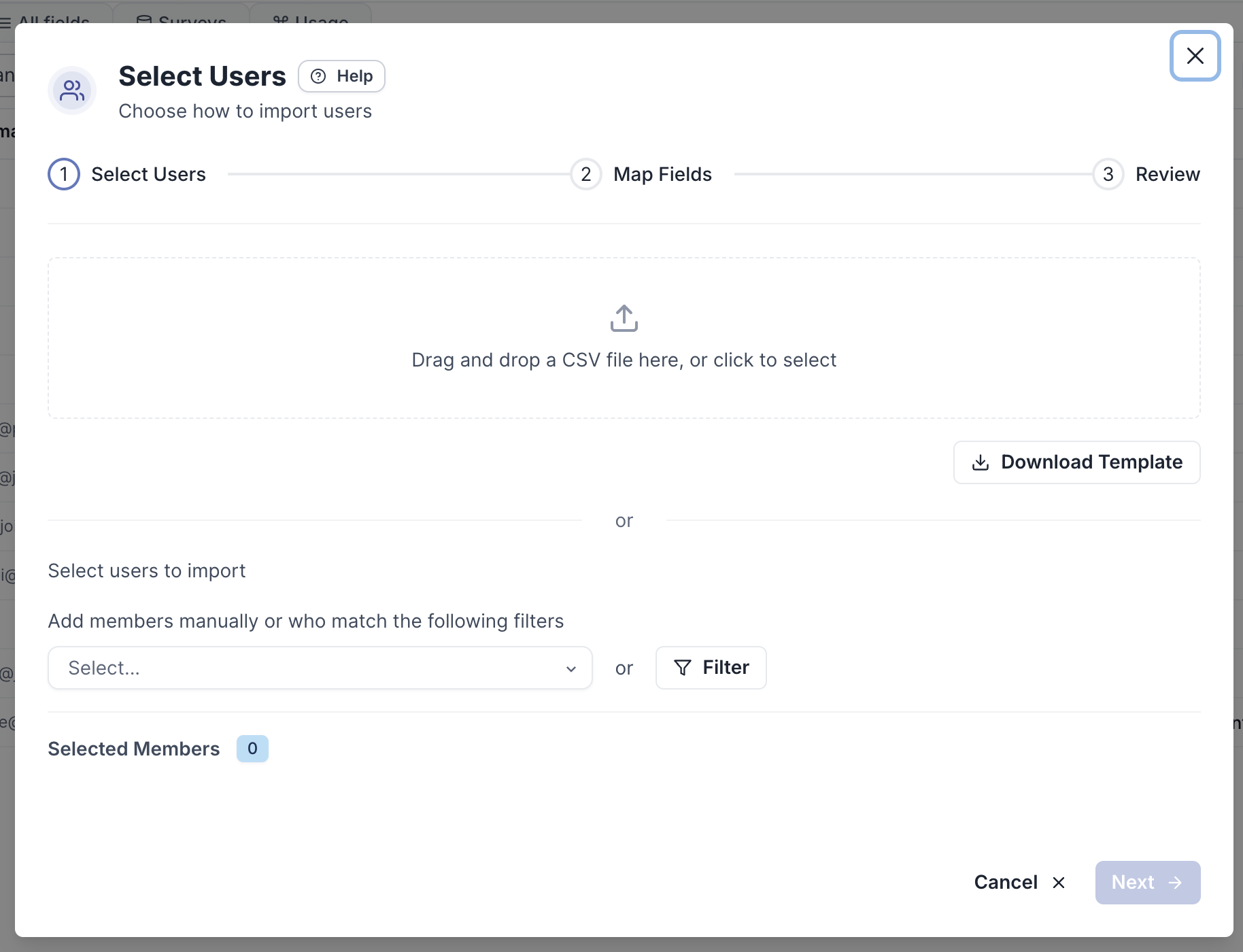Jump to step 2 Map Fields

pyautogui.click(x=641, y=174)
